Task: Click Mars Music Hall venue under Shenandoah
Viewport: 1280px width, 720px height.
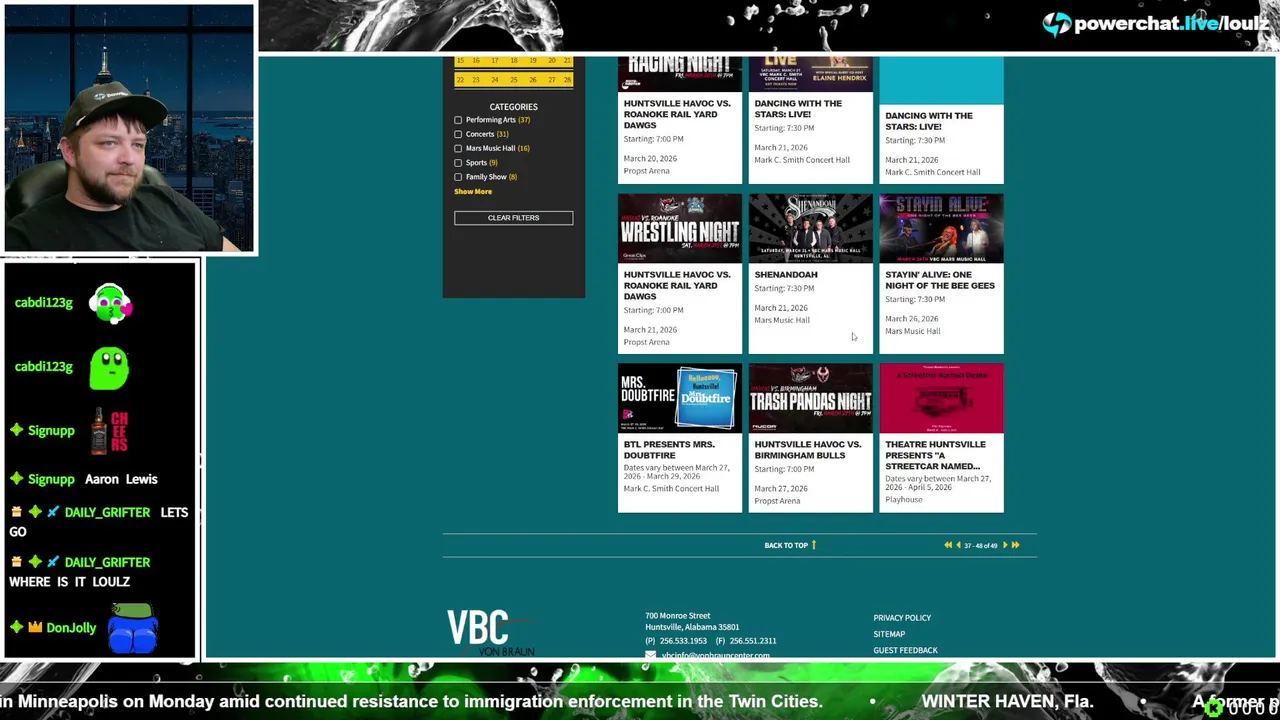Action: pos(782,320)
